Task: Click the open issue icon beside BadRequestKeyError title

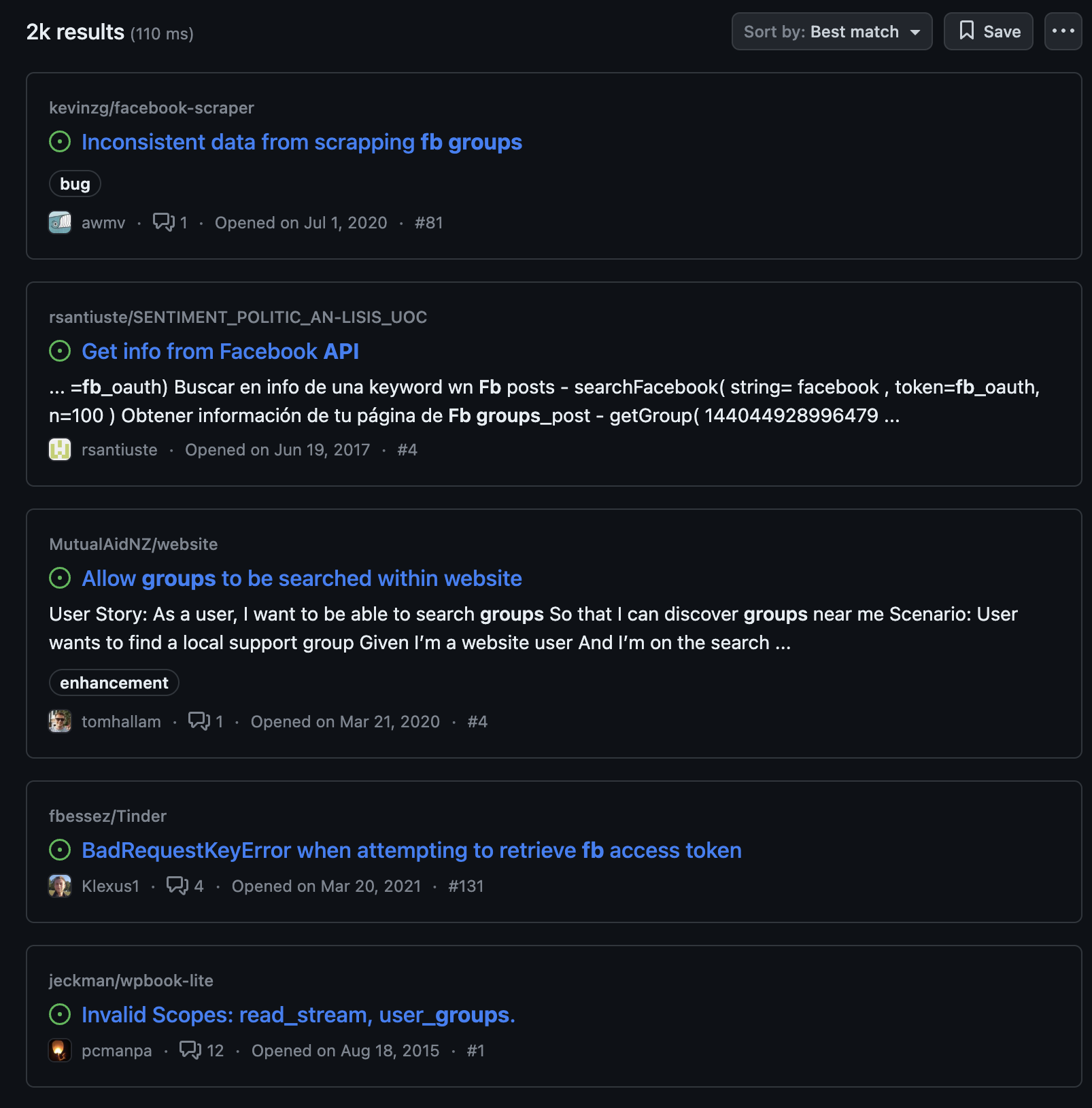Action: click(60, 850)
